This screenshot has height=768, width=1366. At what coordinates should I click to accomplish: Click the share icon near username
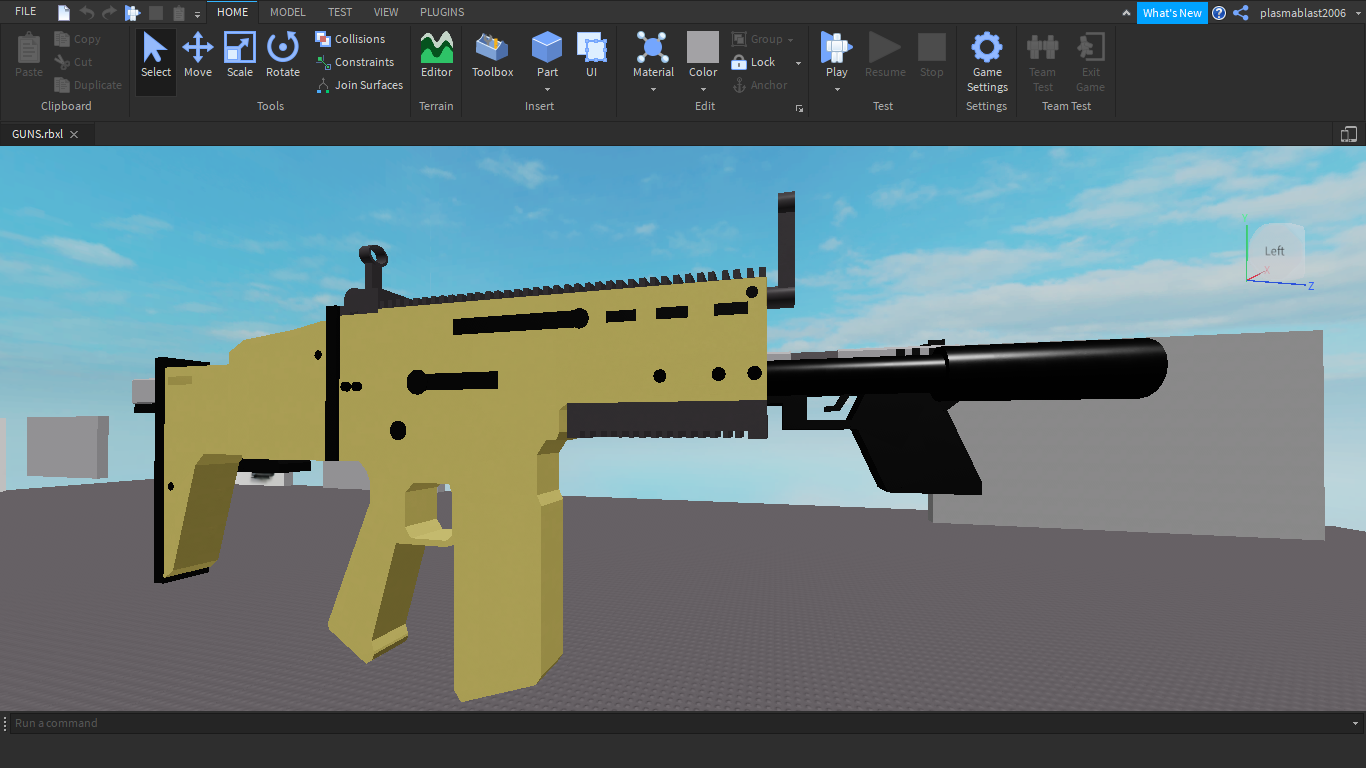(1241, 13)
